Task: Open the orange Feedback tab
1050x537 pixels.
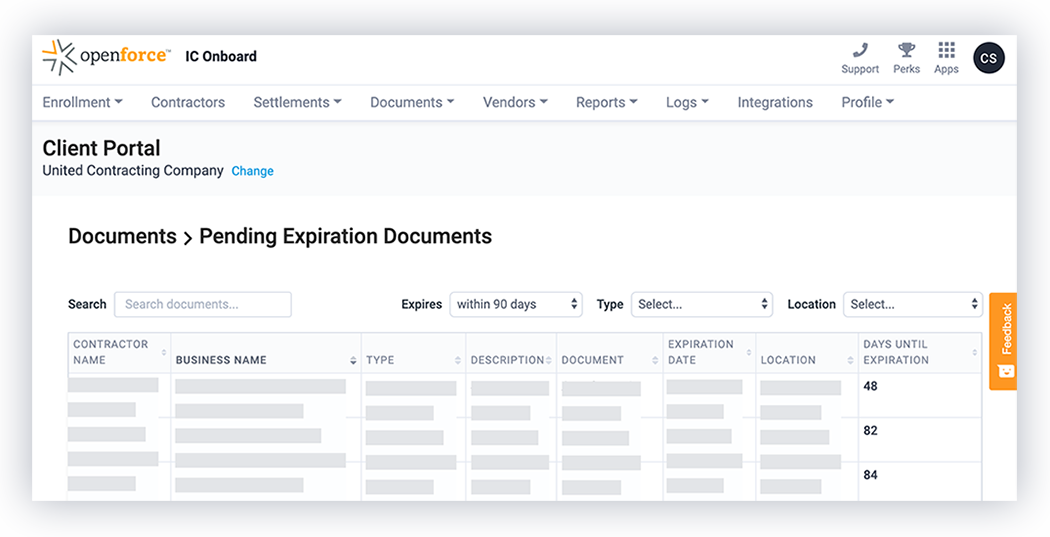Action: click(1003, 341)
